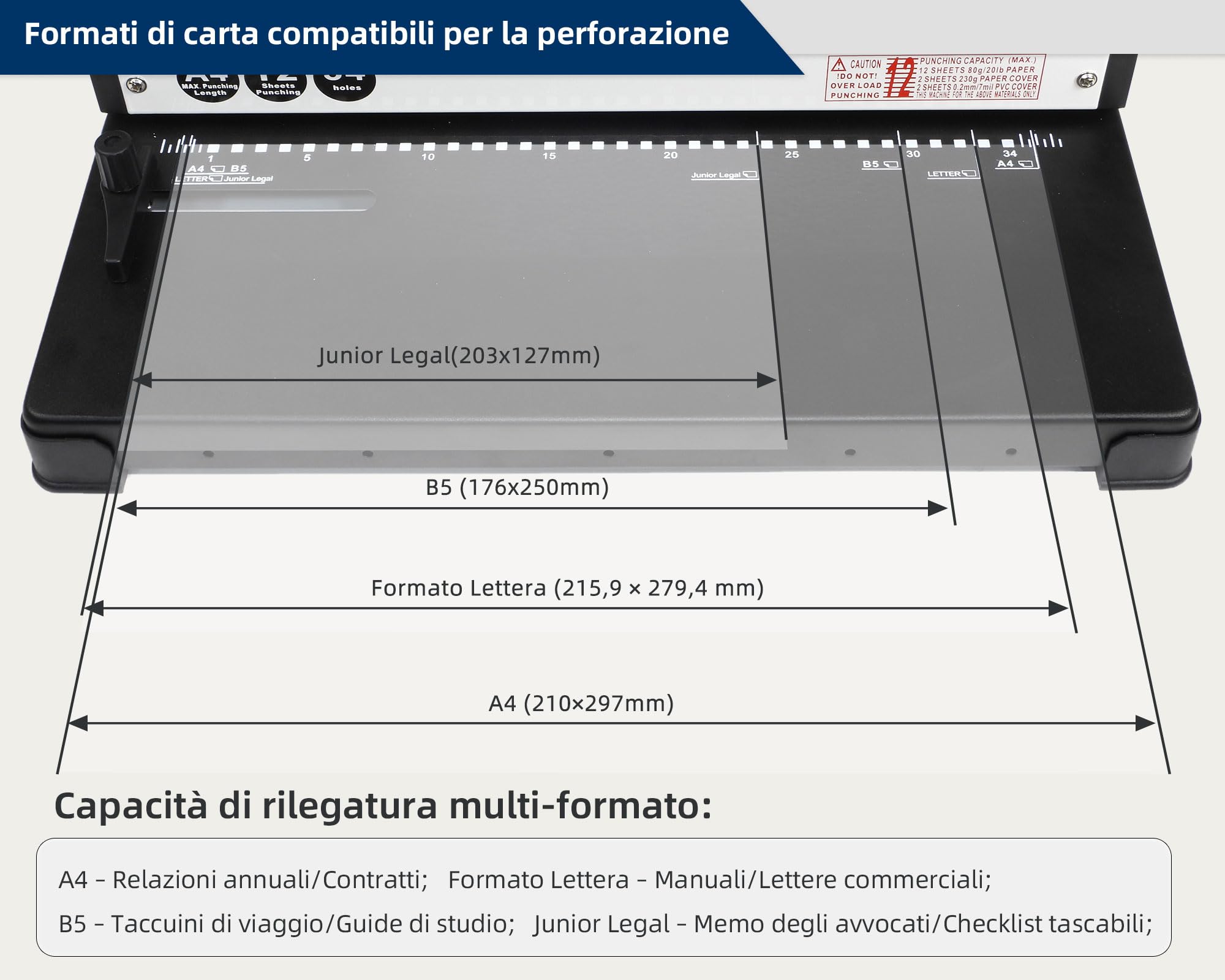Click ruler number 10
Viewport: 1225px width, 980px height.
[428, 157]
